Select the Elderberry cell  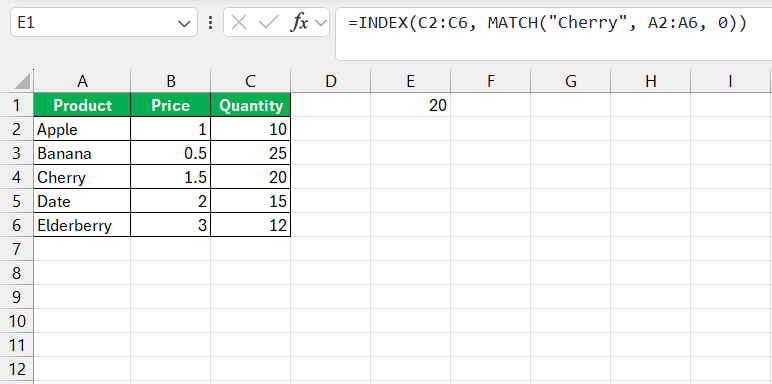(82, 225)
